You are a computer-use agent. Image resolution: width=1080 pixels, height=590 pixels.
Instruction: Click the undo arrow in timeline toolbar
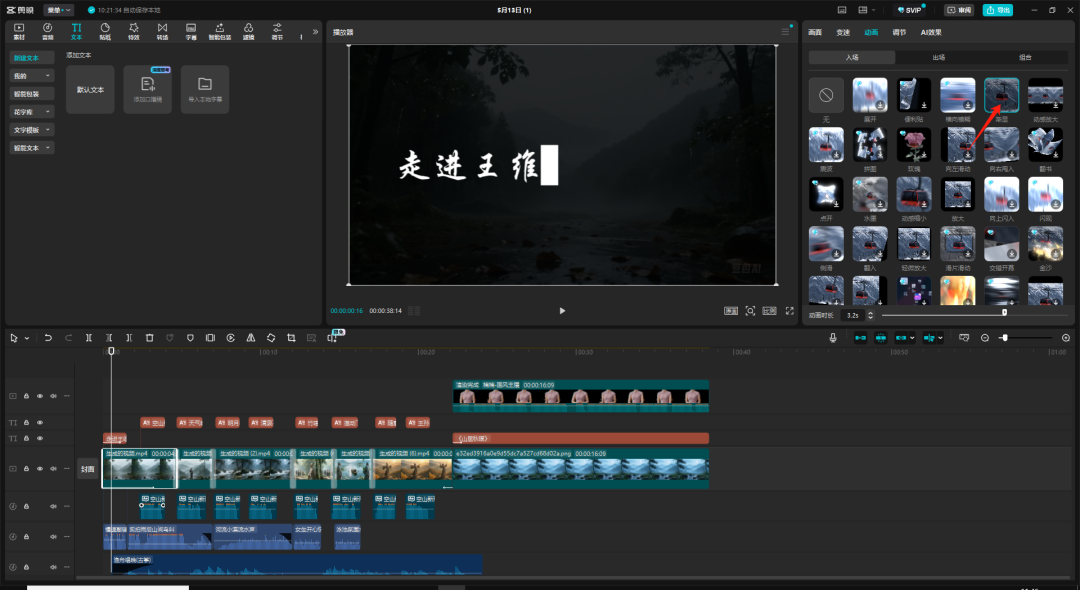tap(48, 338)
